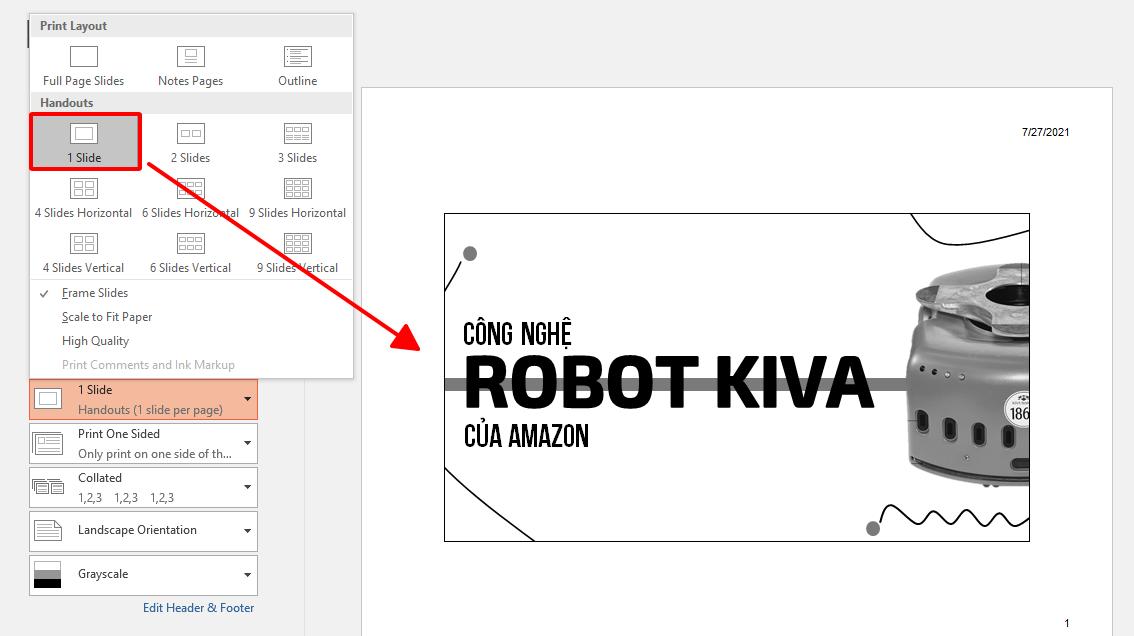Choose 9 Slides Vertical handout layout
Screen dimensions: 1134x636
tap(296, 252)
